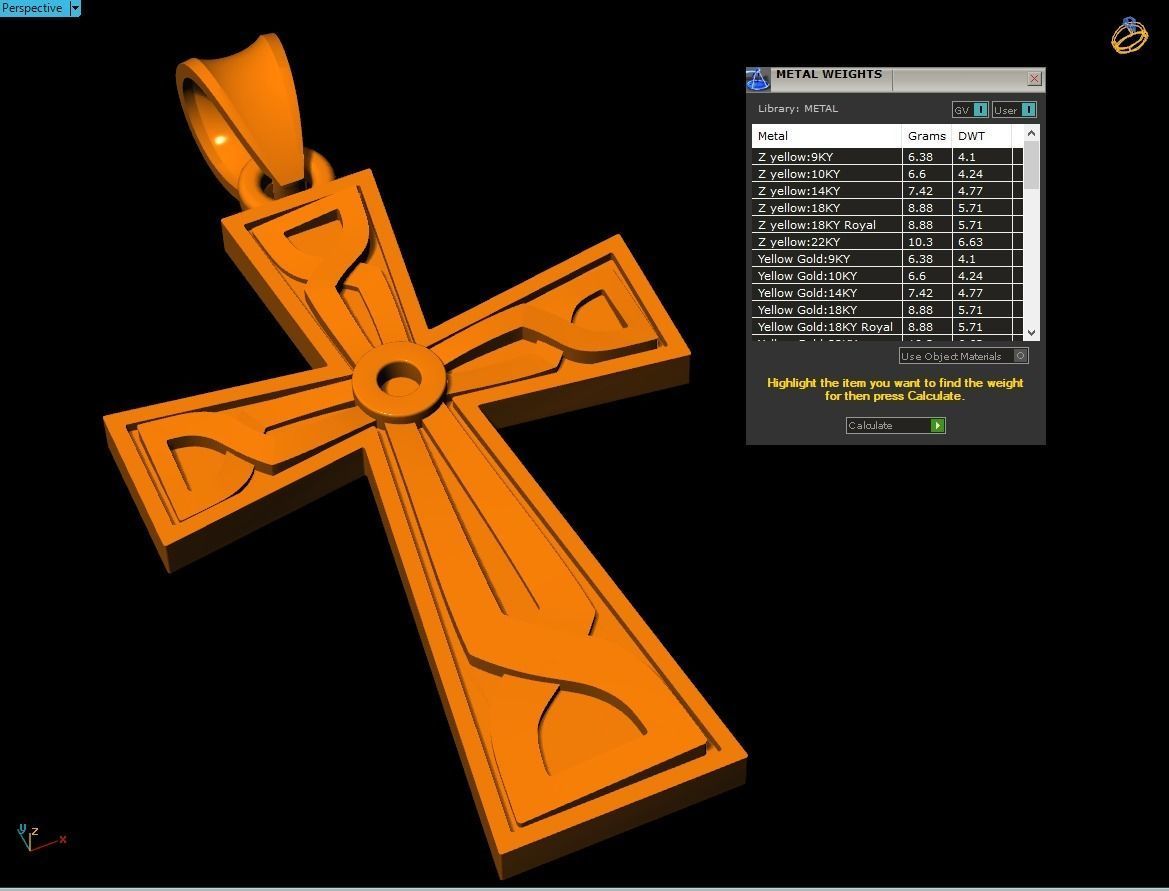Open the Perspective viewport dropdown arrow
The height and width of the screenshot is (891, 1169).
(x=75, y=8)
